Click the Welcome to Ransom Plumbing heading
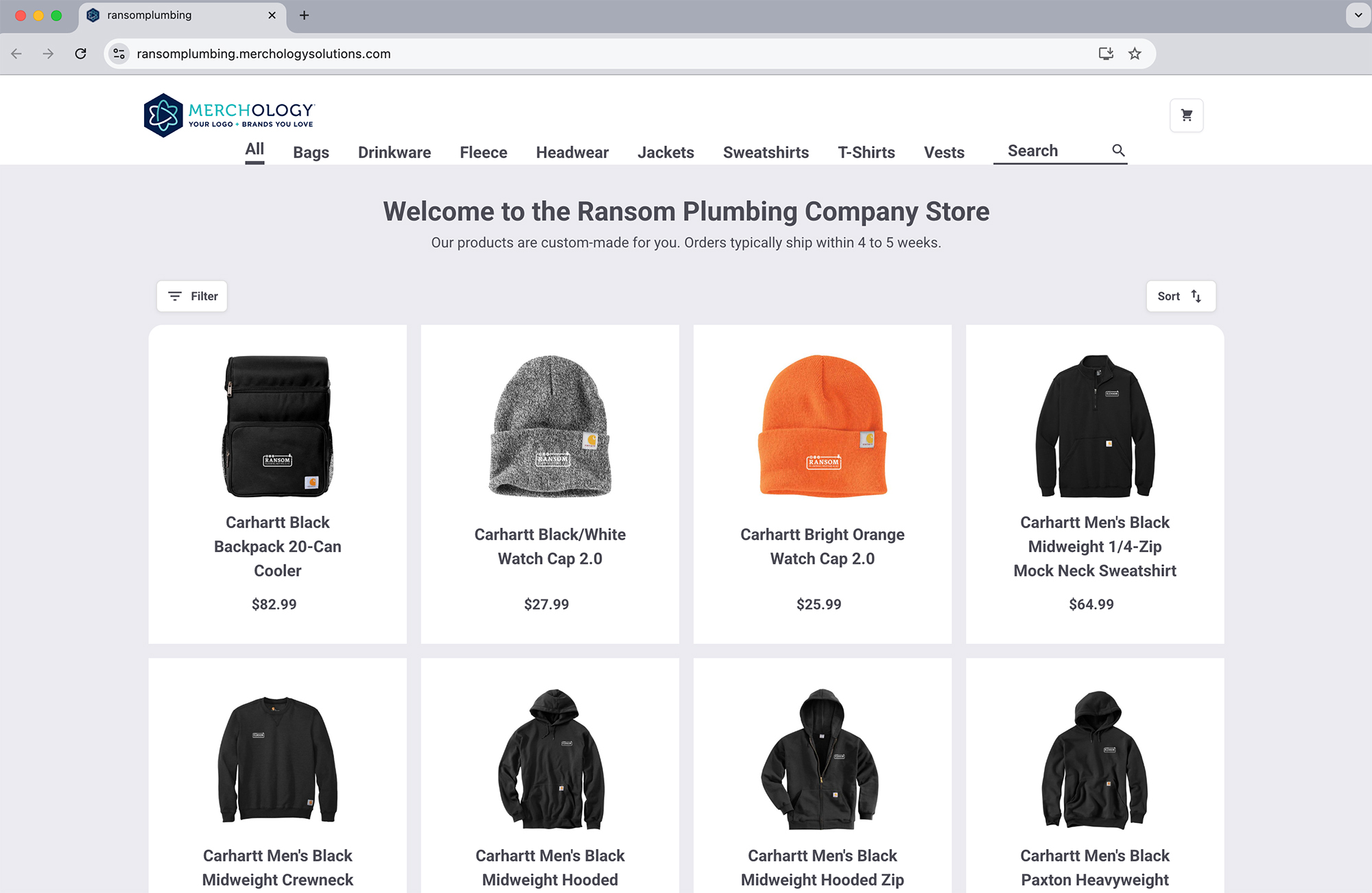The height and width of the screenshot is (893, 1372). click(686, 211)
